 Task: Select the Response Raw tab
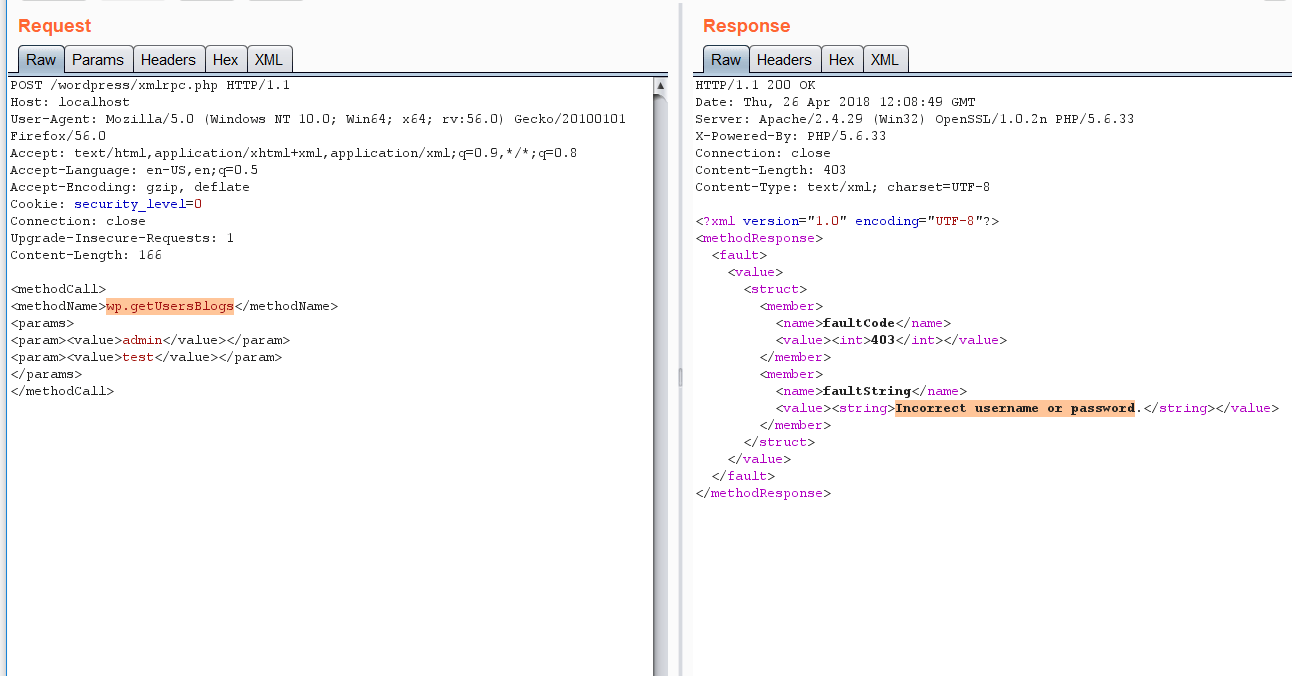coord(726,60)
